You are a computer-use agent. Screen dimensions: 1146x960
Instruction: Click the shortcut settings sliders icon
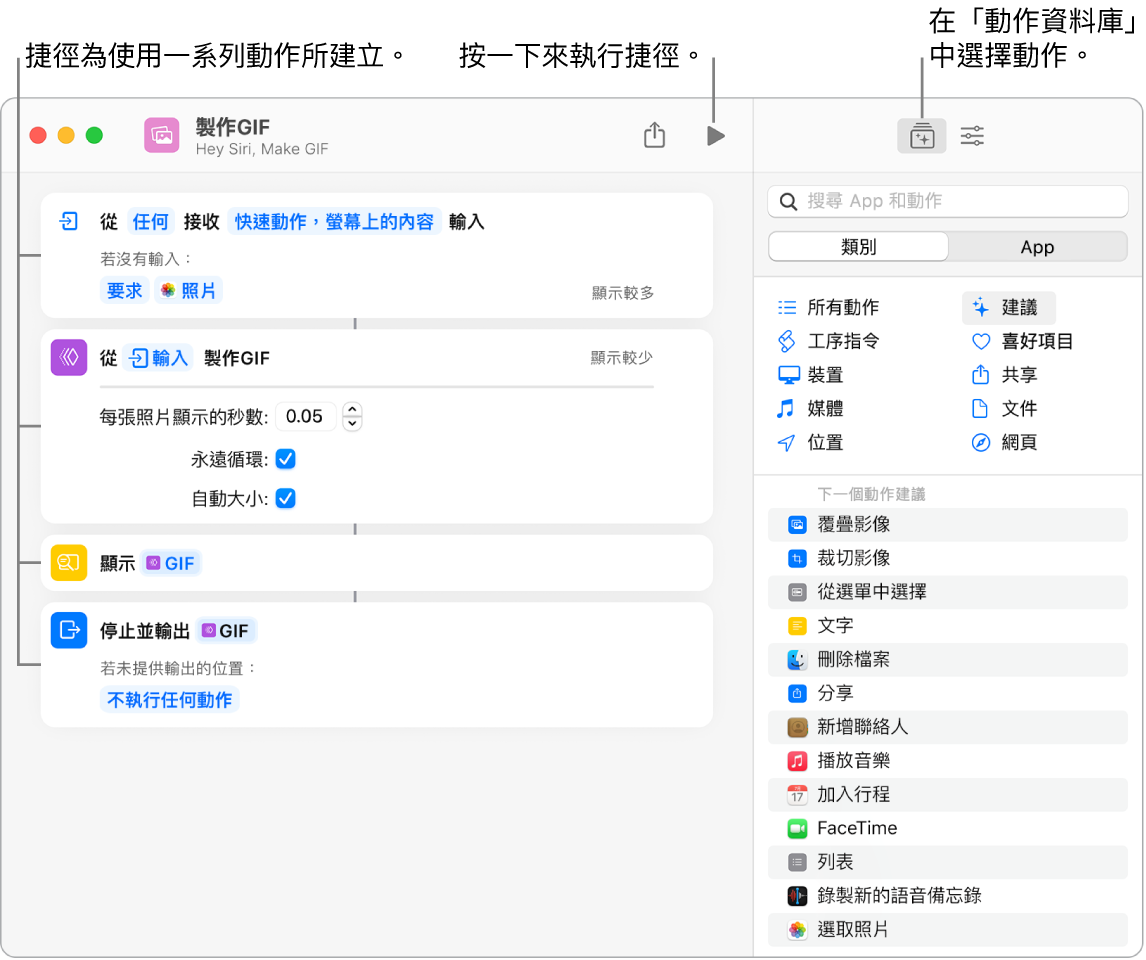971,135
